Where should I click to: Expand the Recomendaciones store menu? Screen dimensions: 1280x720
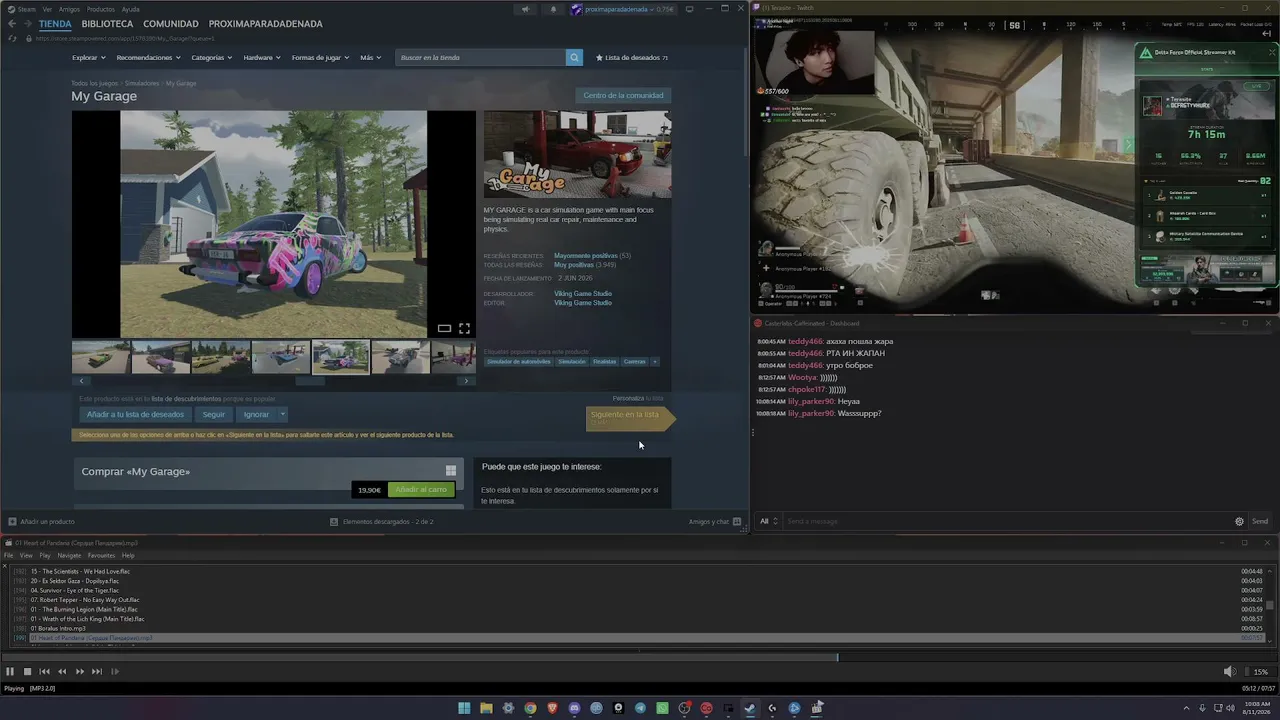pyautogui.click(x=149, y=58)
